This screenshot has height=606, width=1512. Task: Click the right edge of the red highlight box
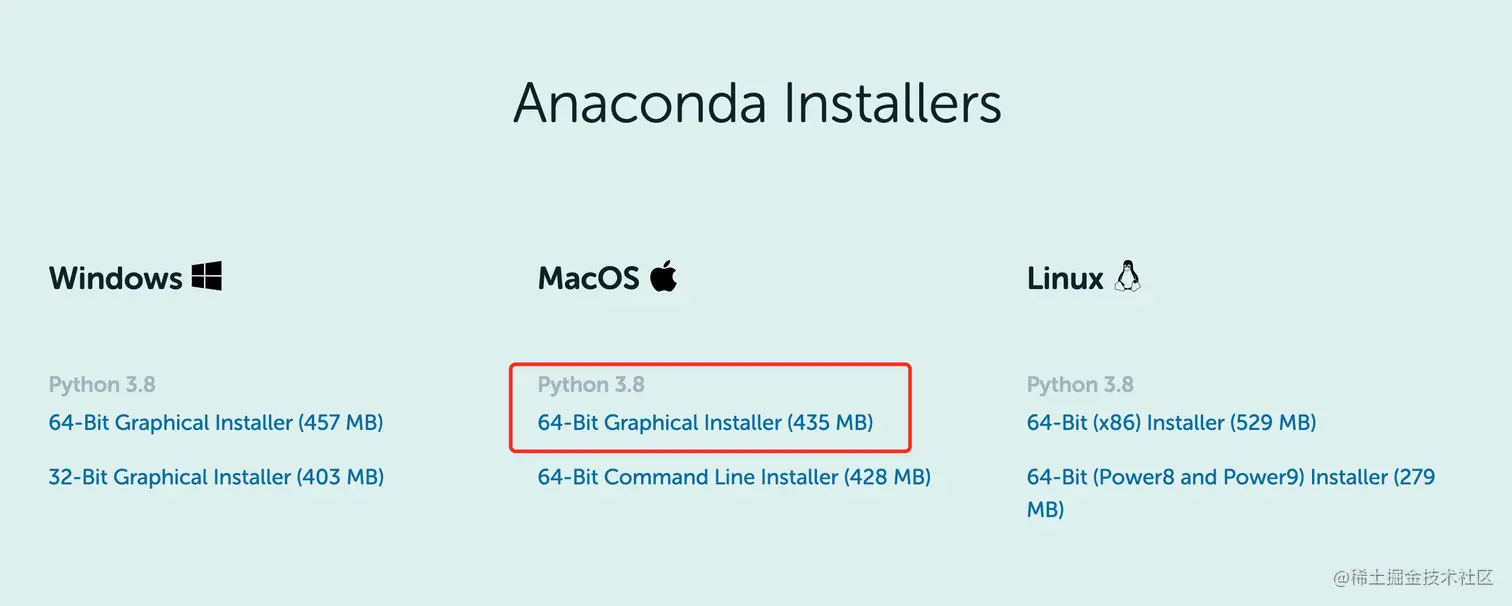[x=910, y=408]
